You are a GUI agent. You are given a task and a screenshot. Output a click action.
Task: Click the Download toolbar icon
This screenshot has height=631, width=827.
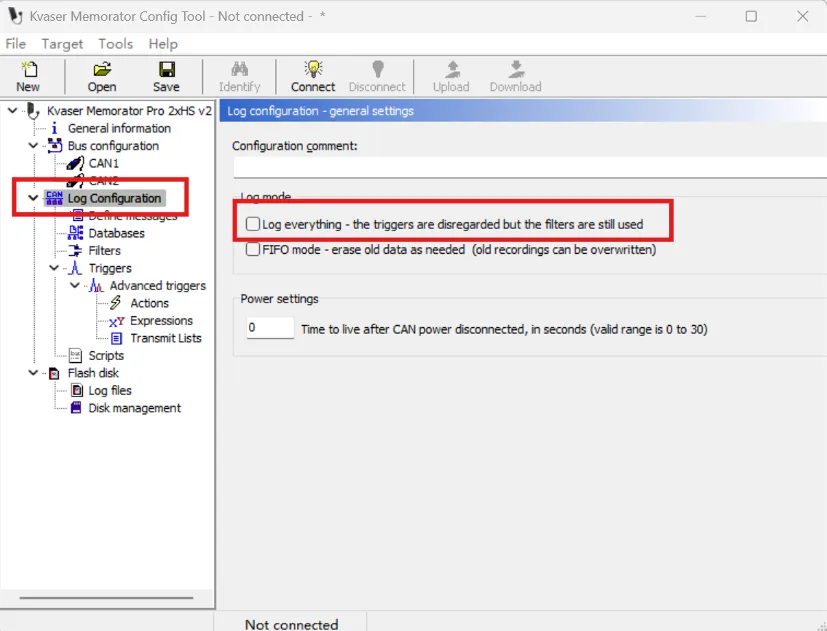[x=516, y=69]
